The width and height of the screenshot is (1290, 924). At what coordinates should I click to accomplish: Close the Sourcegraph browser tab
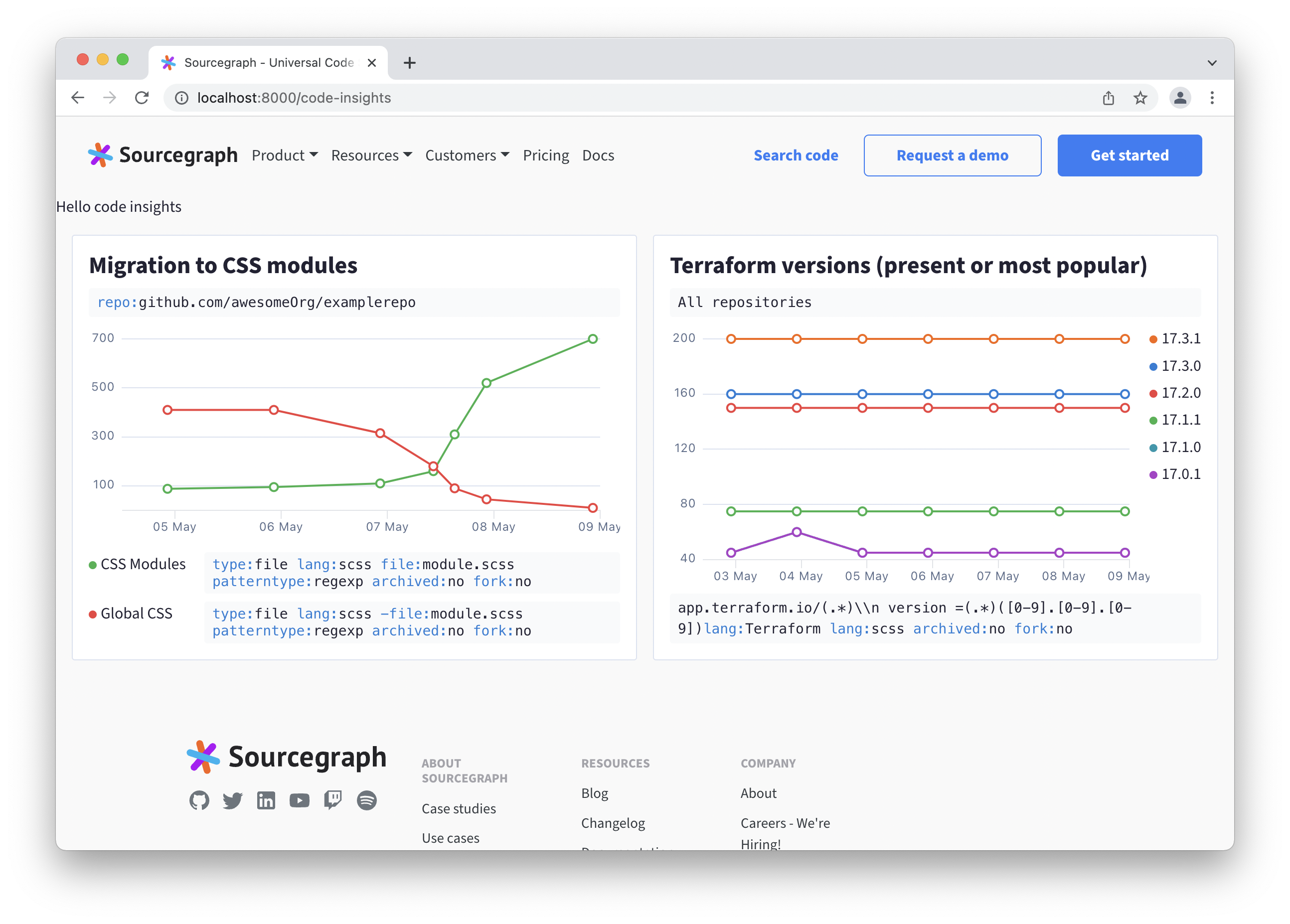372,63
